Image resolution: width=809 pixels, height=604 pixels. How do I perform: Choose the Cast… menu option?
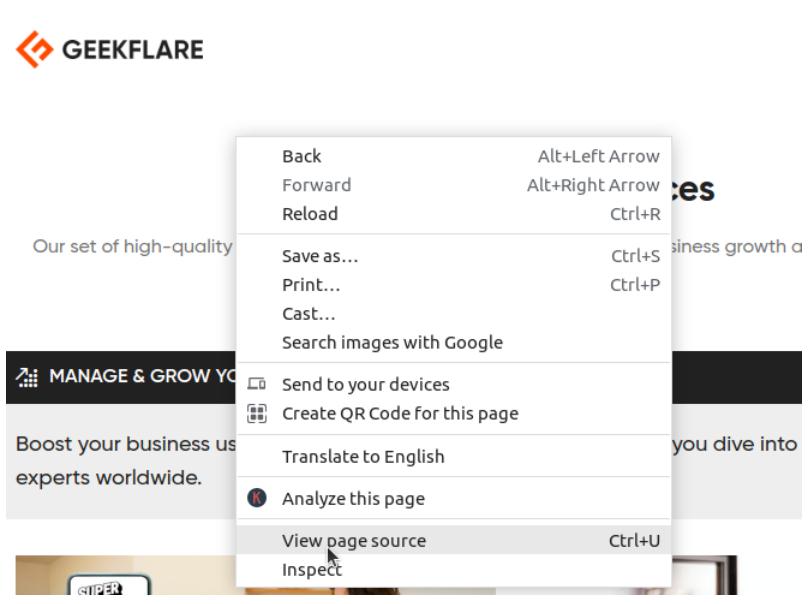(308, 314)
